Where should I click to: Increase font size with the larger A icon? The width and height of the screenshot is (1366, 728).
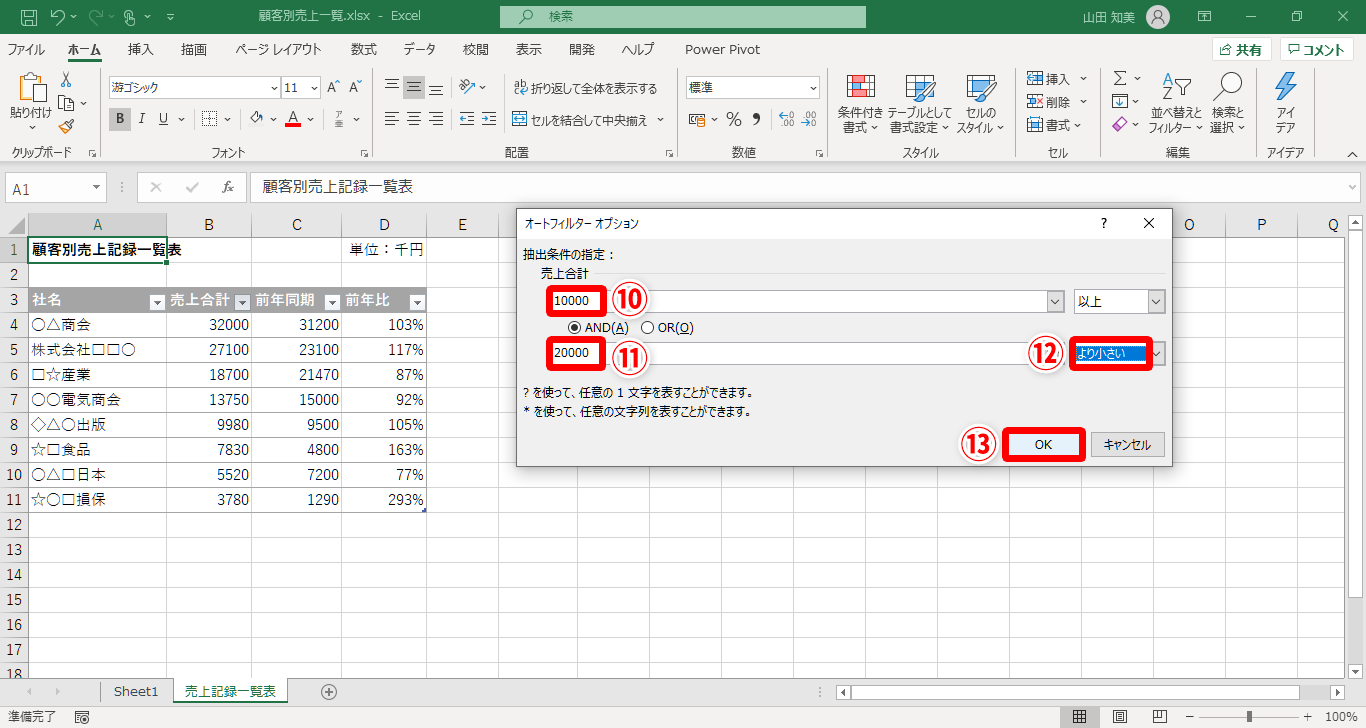[x=333, y=88]
